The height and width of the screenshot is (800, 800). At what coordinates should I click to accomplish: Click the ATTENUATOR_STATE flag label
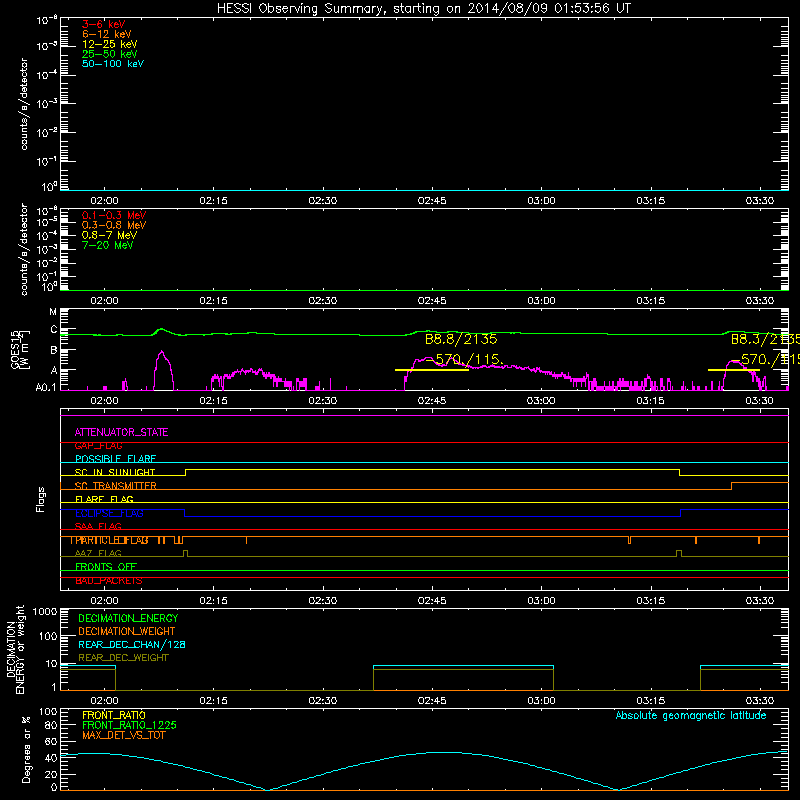pyautogui.click(x=121, y=433)
